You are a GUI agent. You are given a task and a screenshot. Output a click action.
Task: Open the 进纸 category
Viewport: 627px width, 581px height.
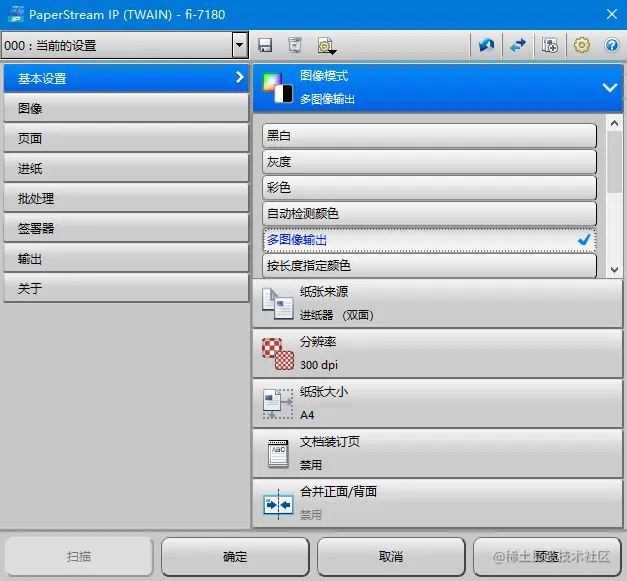tap(126, 168)
